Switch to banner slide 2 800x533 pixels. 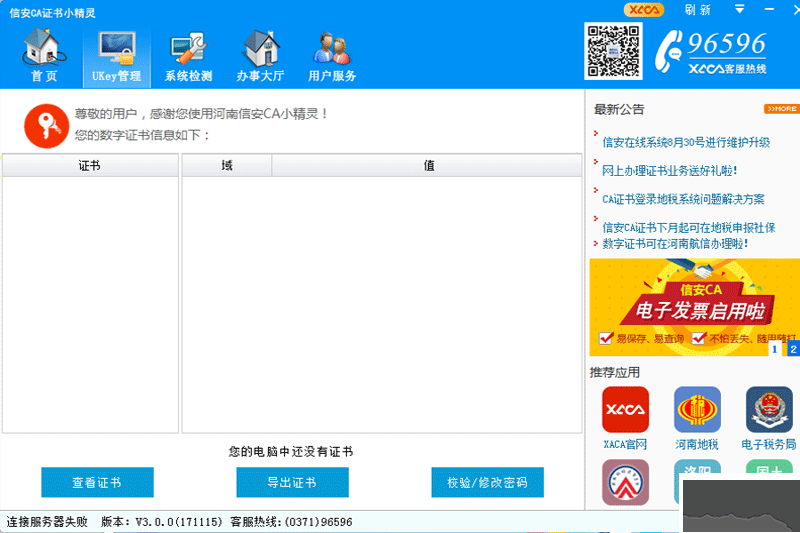coord(793,349)
